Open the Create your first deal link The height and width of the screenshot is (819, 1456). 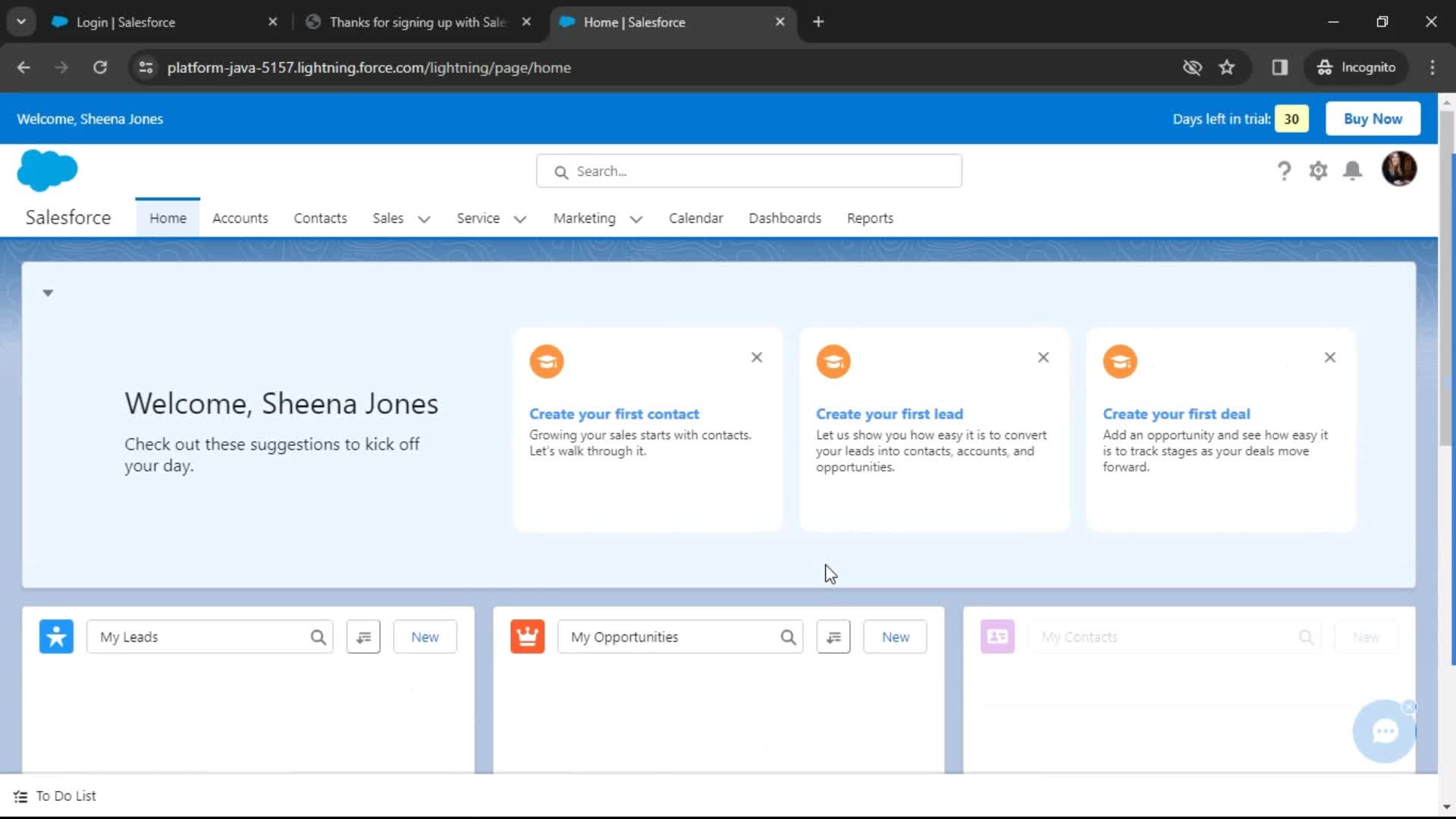(x=1176, y=414)
